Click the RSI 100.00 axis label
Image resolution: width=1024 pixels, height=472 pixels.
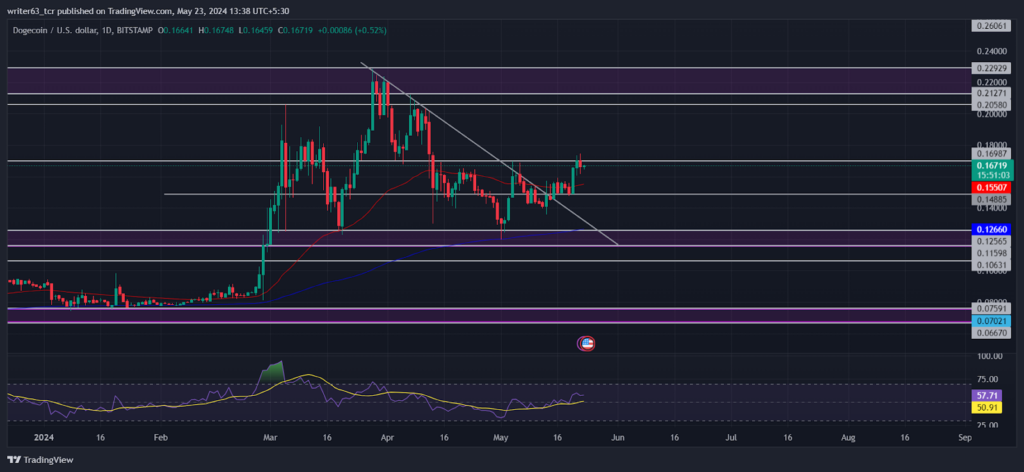(x=989, y=356)
